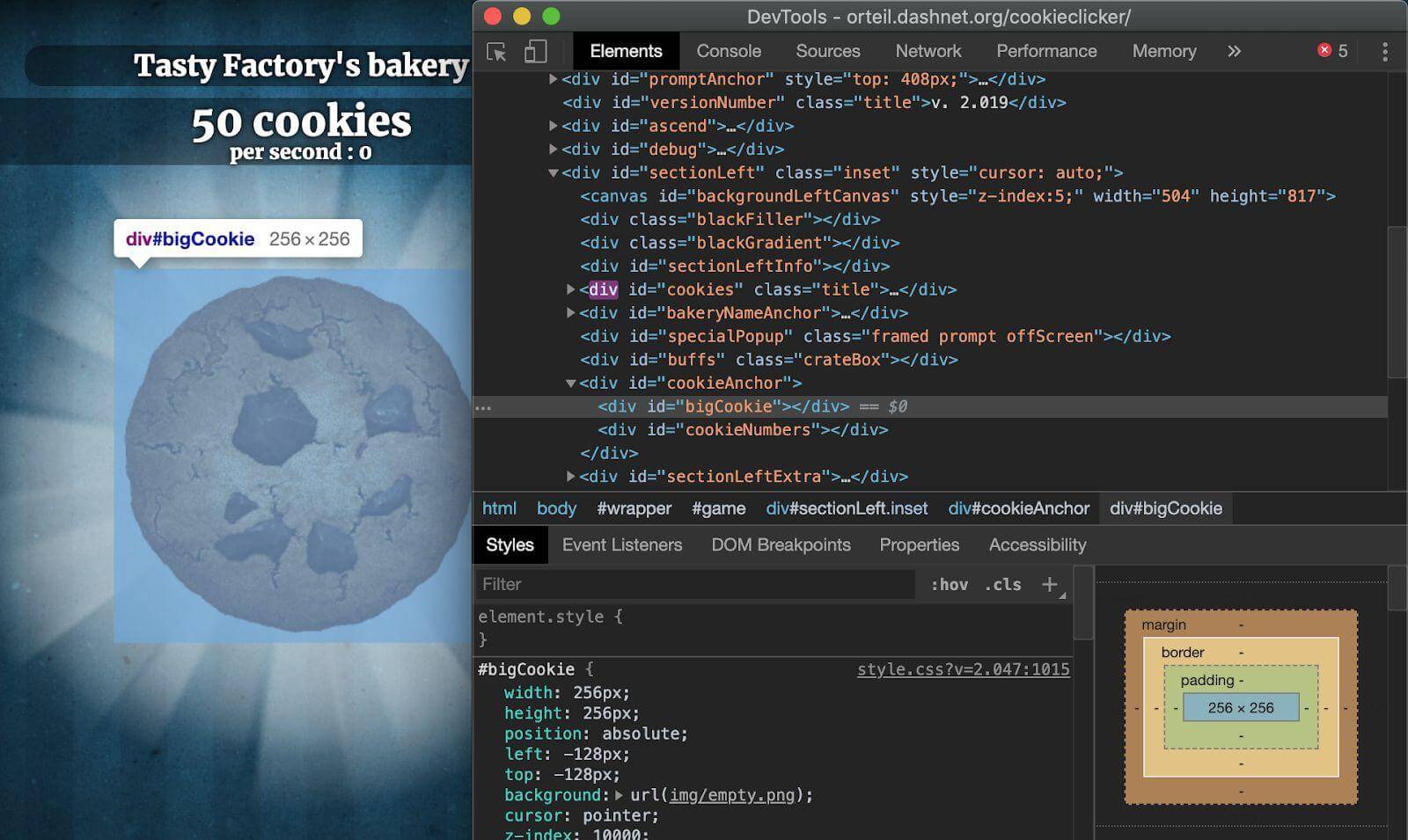
Task: Select the Styles subtab
Action: click(x=510, y=544)
